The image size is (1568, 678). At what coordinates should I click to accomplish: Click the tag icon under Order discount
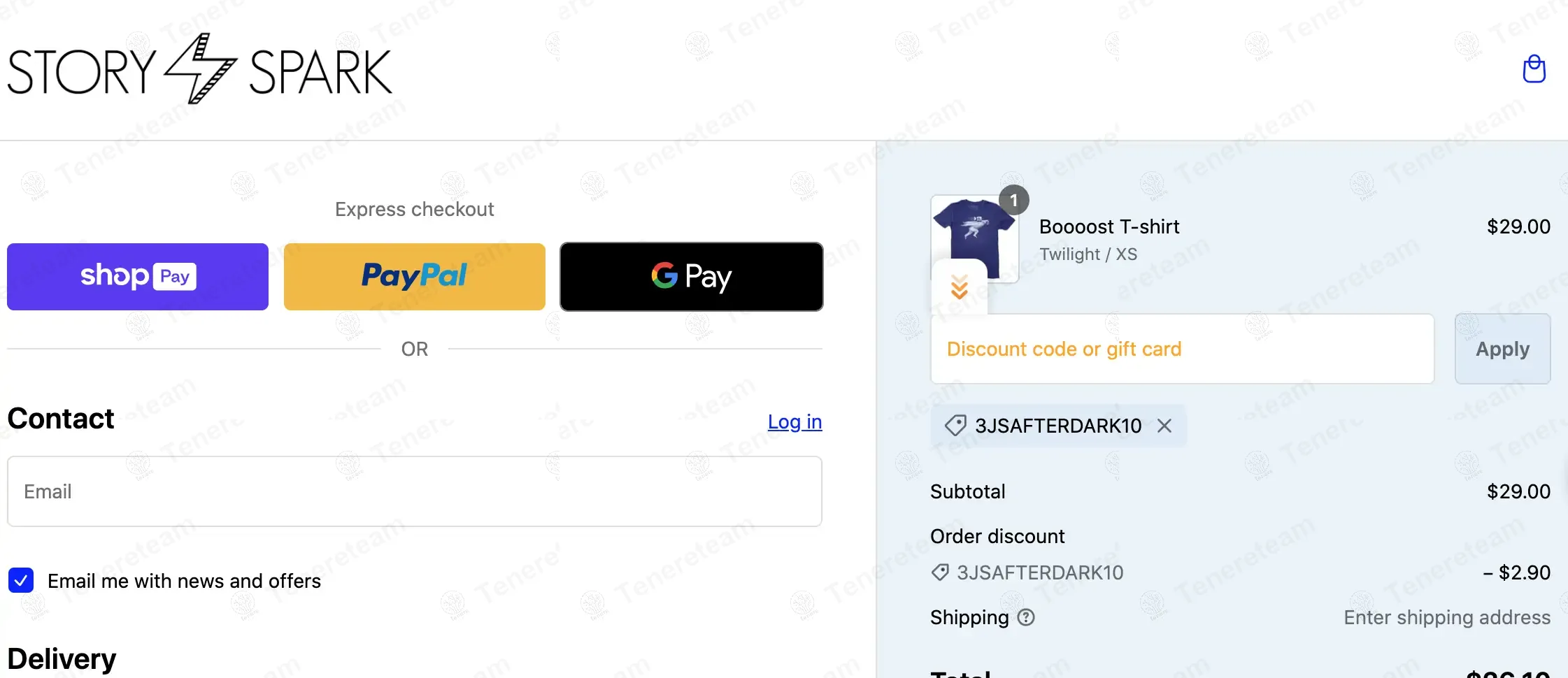[x=940, y=572]
